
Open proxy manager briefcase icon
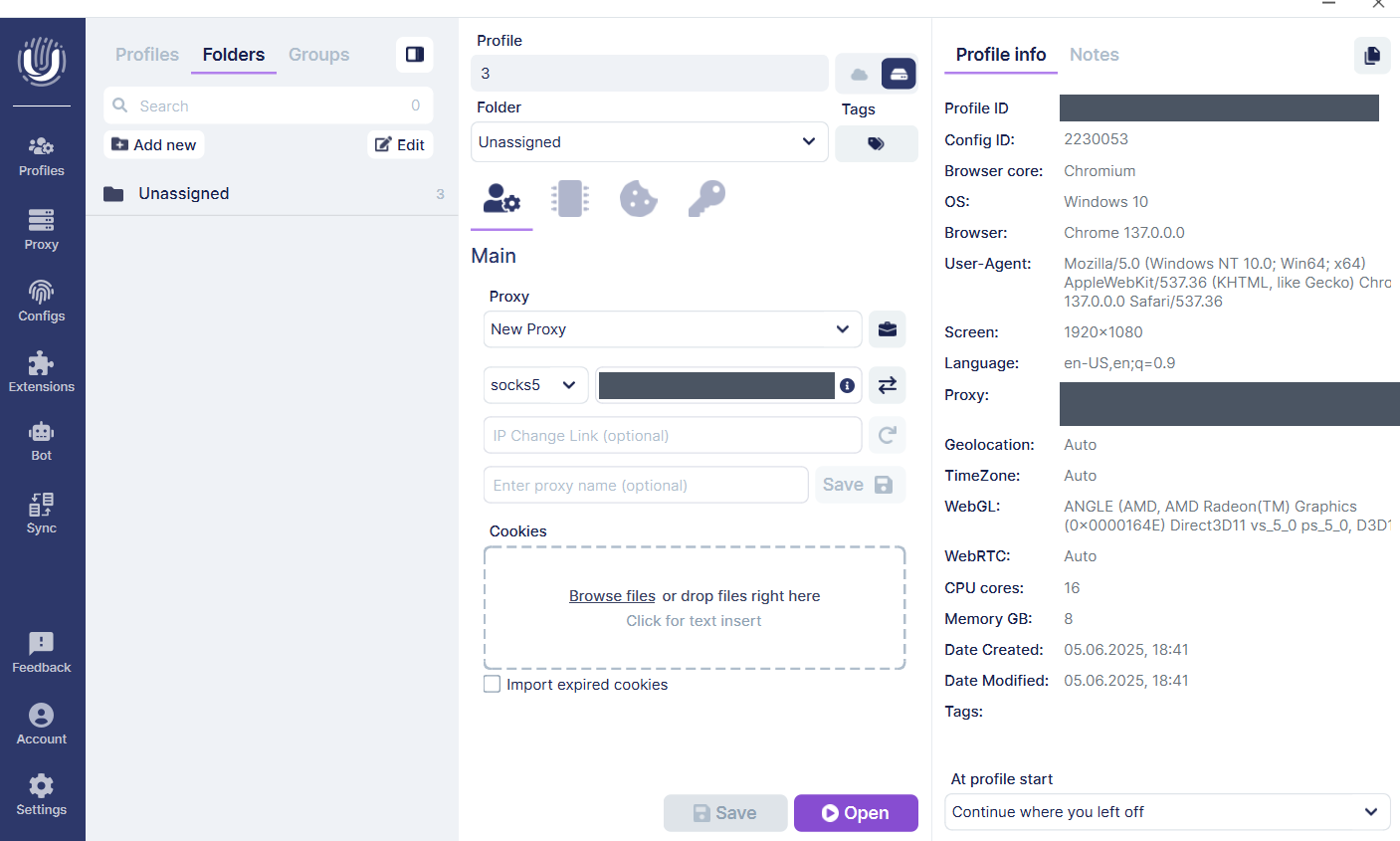pos(888,329)
